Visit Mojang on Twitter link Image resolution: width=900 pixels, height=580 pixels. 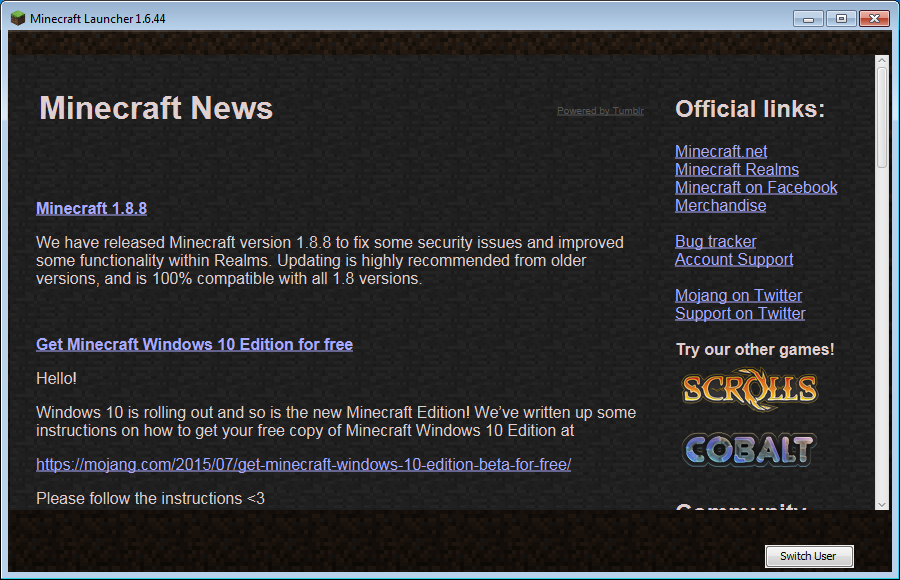pos(739,296)
